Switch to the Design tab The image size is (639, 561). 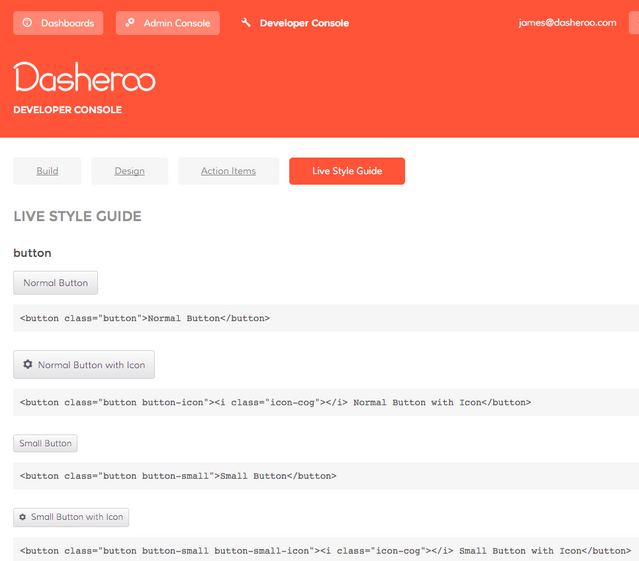[129, 171]
